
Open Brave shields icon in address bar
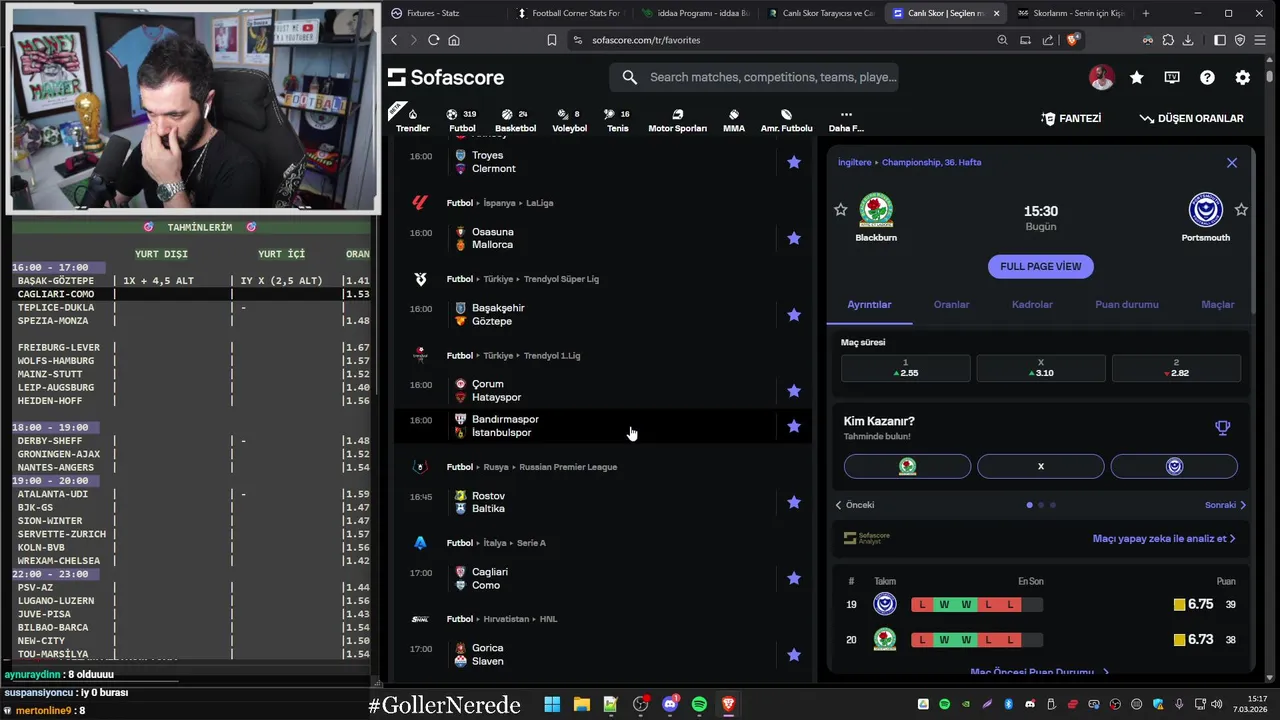1073,40
